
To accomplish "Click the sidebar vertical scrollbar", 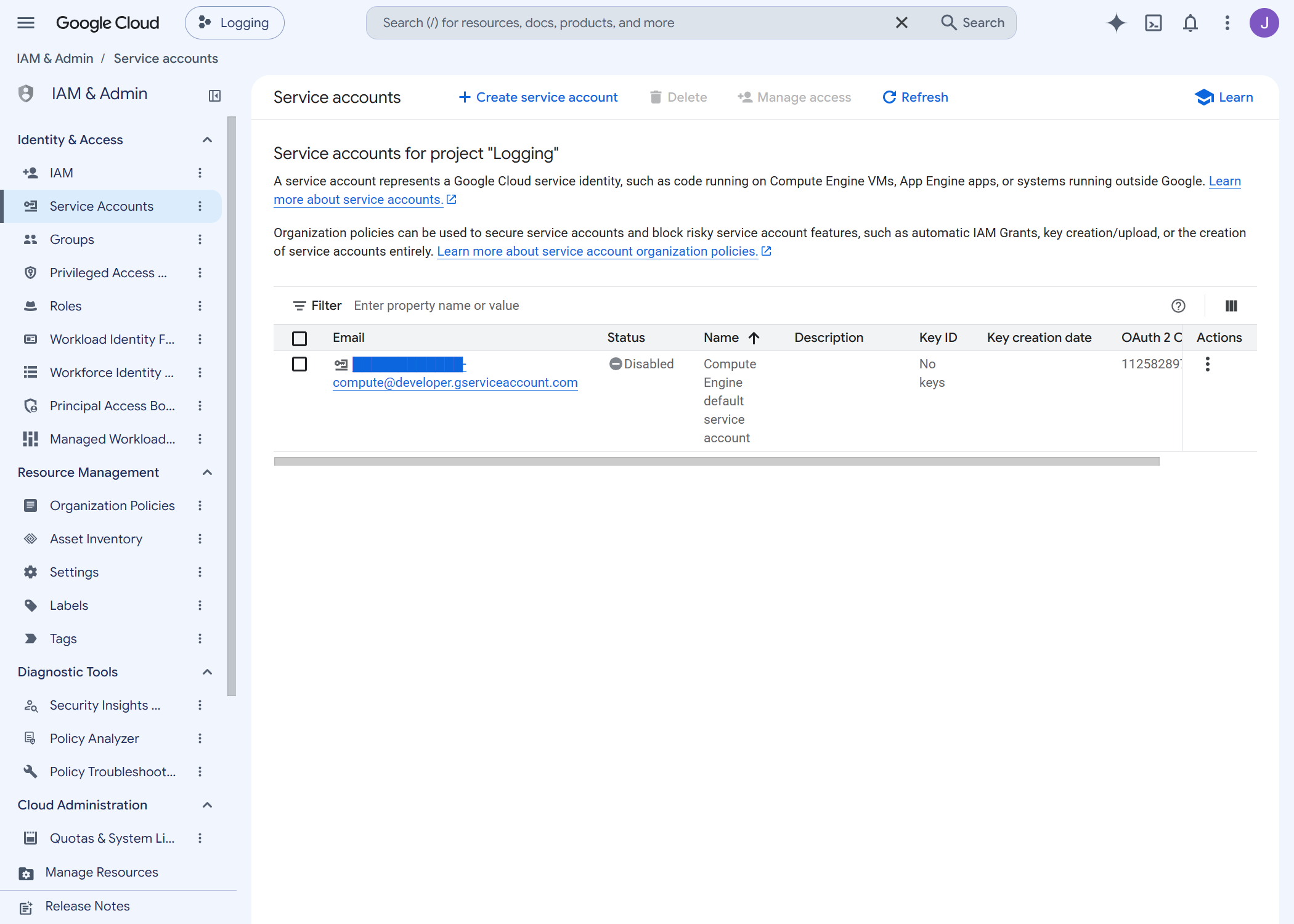I will [232, 407].
